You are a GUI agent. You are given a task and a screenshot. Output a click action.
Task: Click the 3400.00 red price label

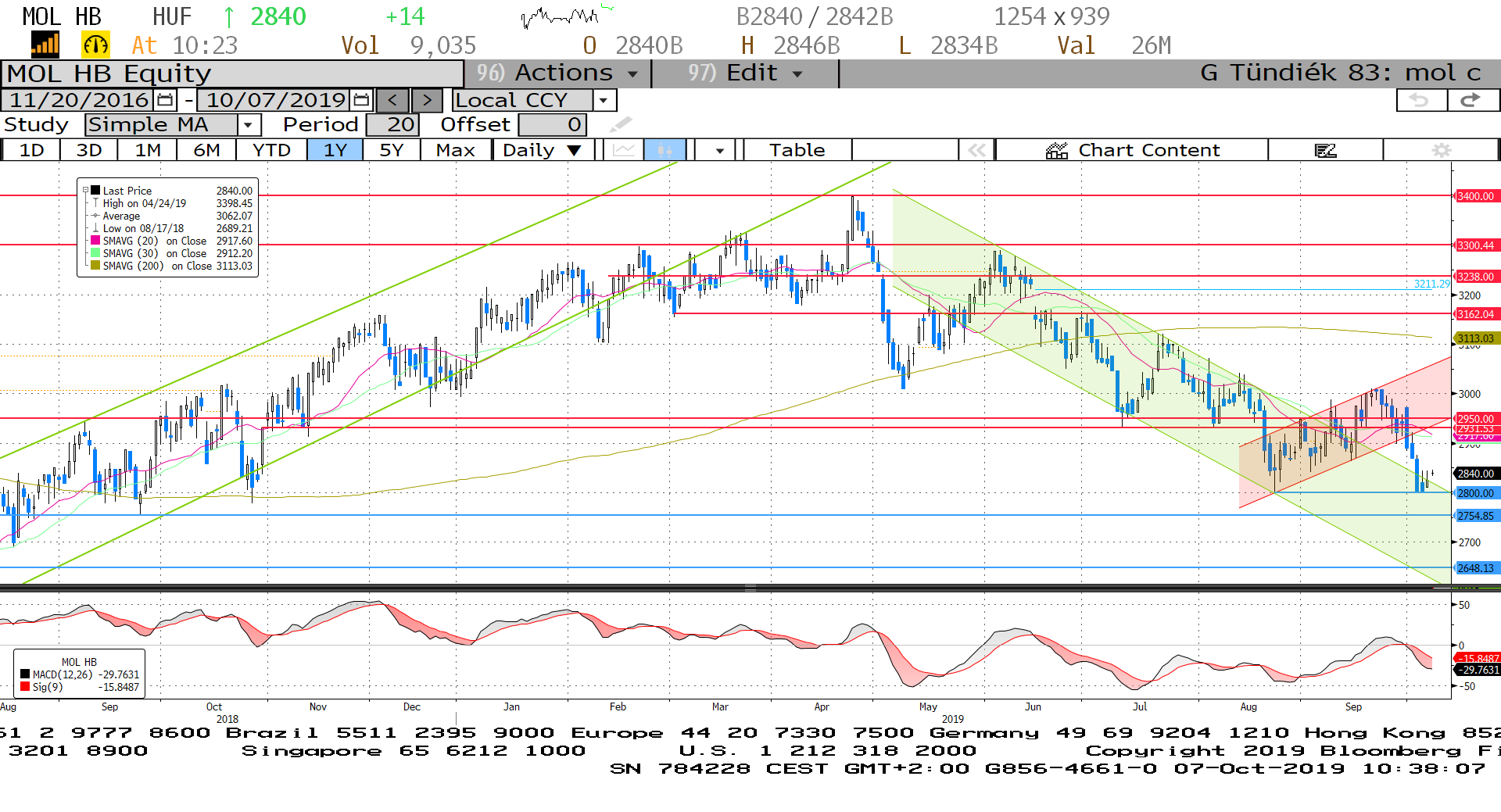1475,196
